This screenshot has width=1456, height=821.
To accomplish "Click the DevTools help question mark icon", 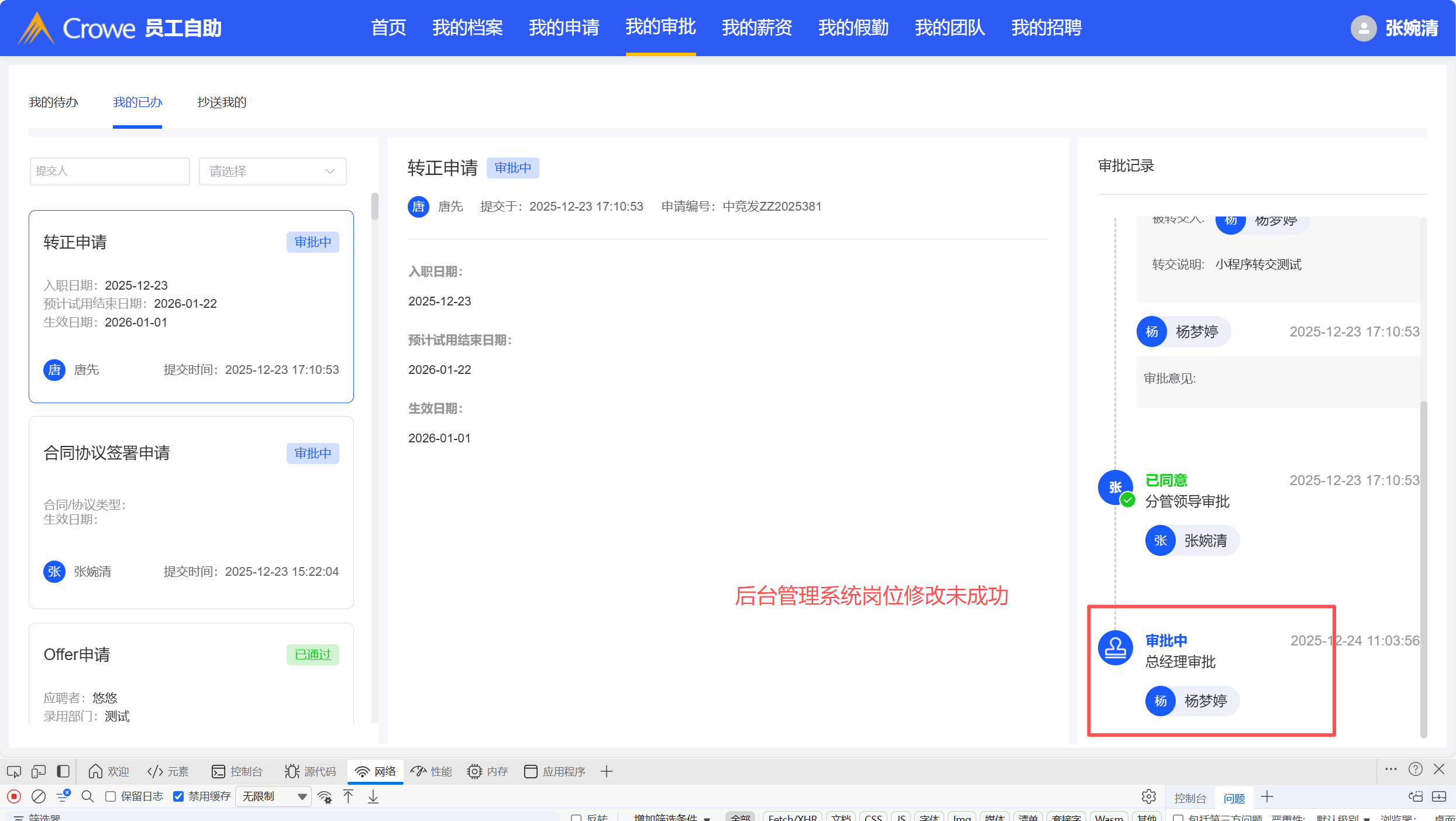I will pyautogui.click(x=1415, y=770).
